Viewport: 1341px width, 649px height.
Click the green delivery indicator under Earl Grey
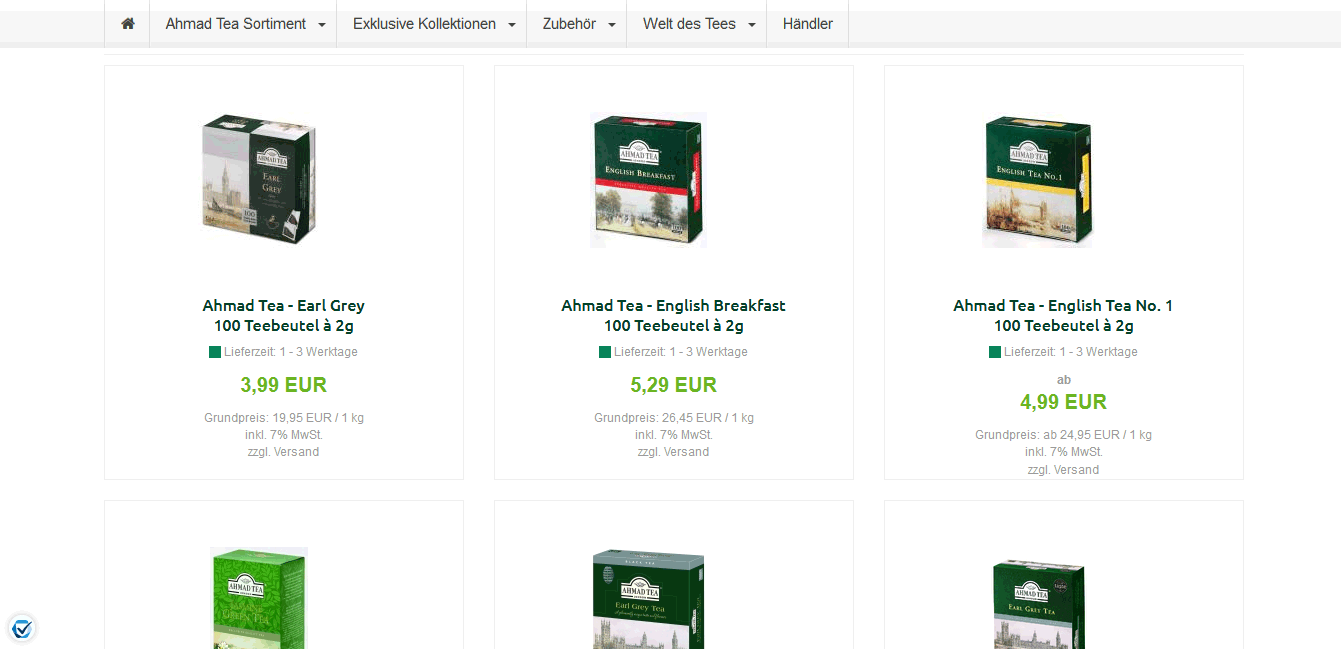tap(215, 352)
